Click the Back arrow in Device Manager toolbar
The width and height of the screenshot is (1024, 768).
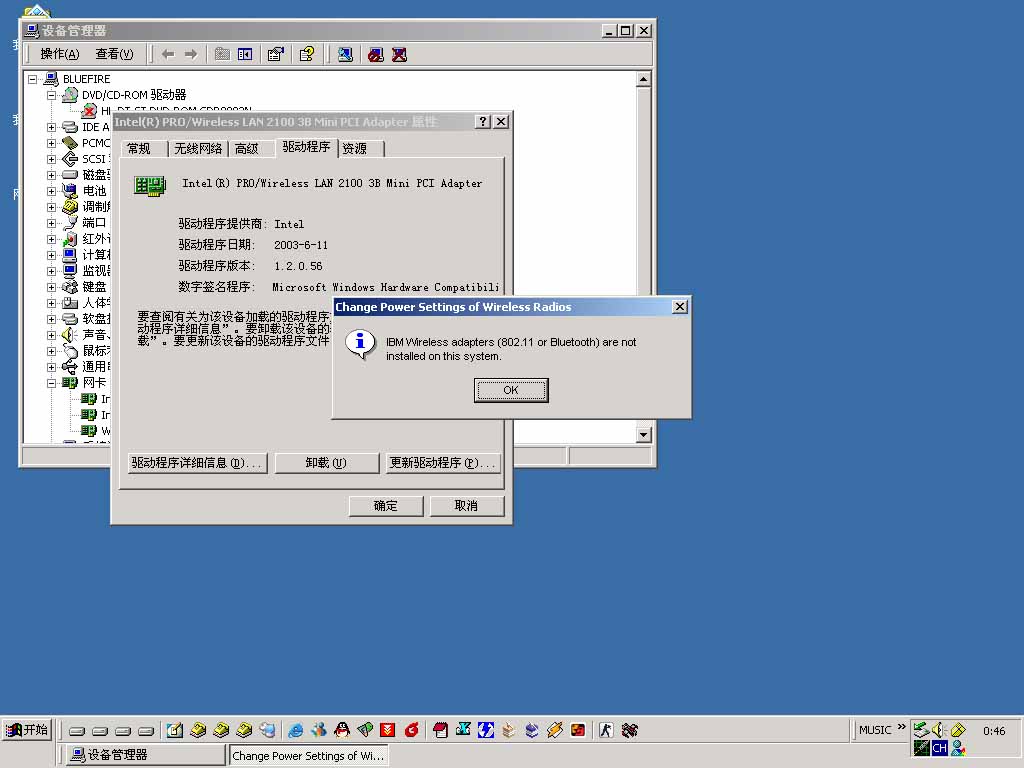pyautogui.click(x=168, y=54)
